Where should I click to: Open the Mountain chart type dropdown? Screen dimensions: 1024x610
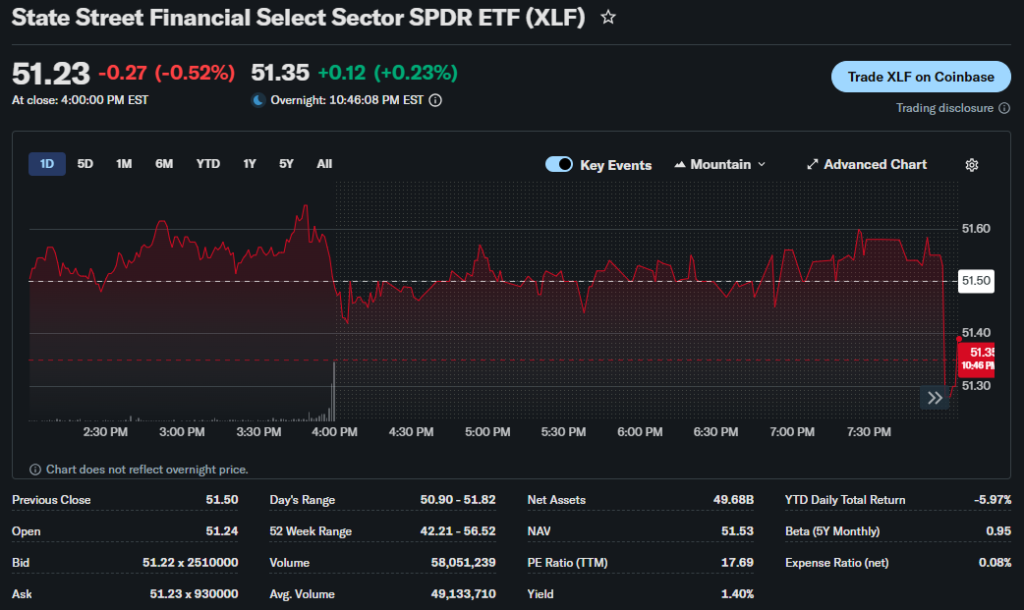point(720,165)
